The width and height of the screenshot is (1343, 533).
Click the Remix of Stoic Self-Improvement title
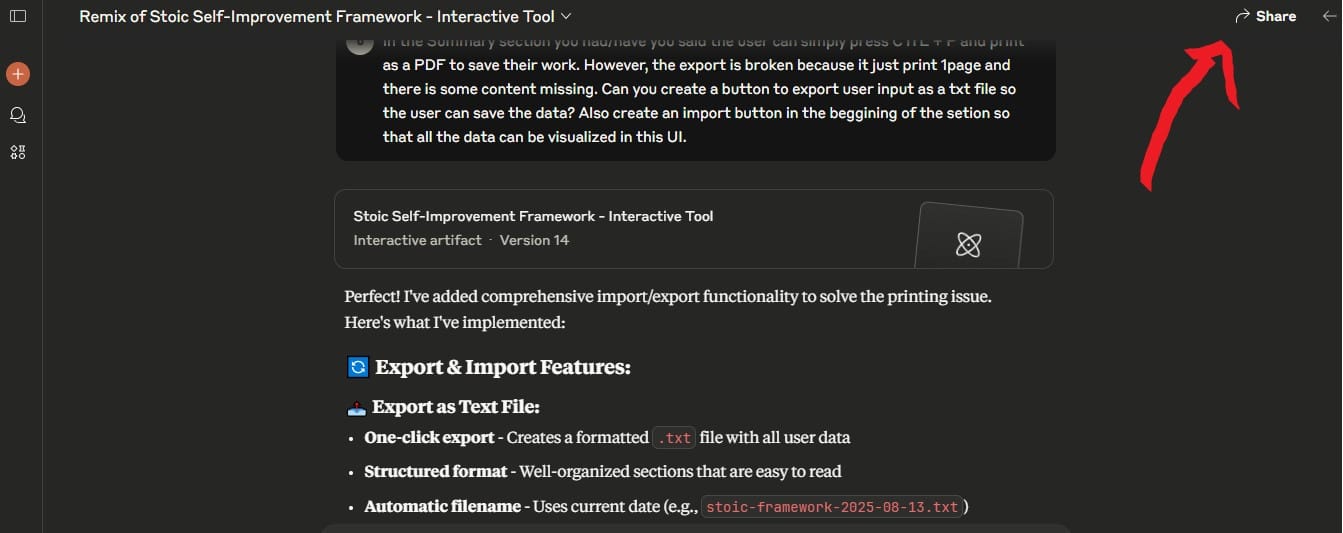coord(316,16)
